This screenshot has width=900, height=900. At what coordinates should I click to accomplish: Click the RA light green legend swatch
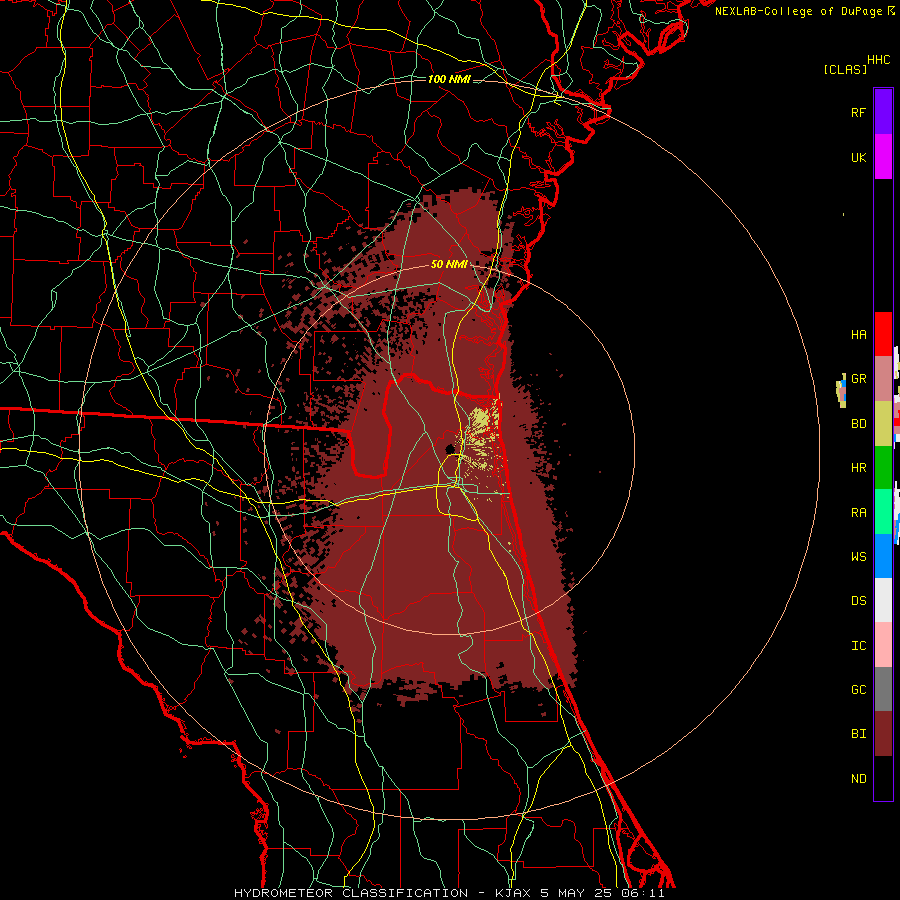(883, 512)
